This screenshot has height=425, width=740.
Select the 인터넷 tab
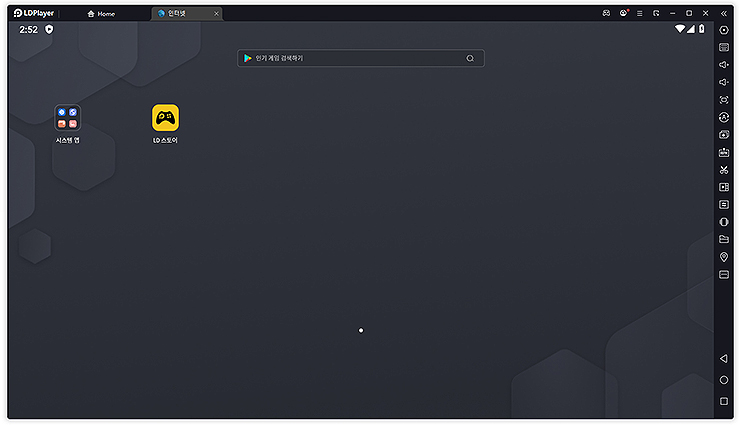point(187,14)
